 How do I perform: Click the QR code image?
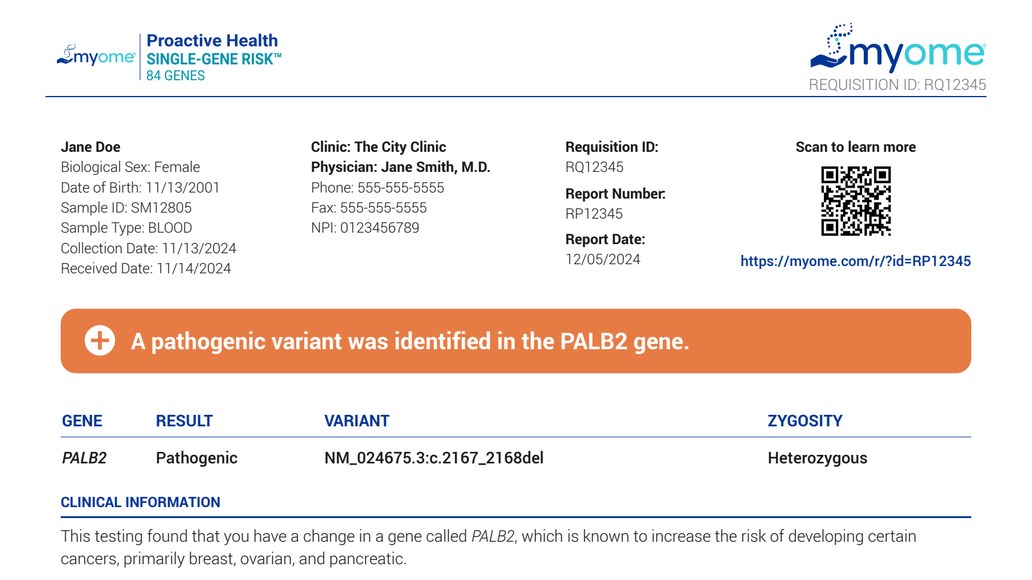point(855,201)
